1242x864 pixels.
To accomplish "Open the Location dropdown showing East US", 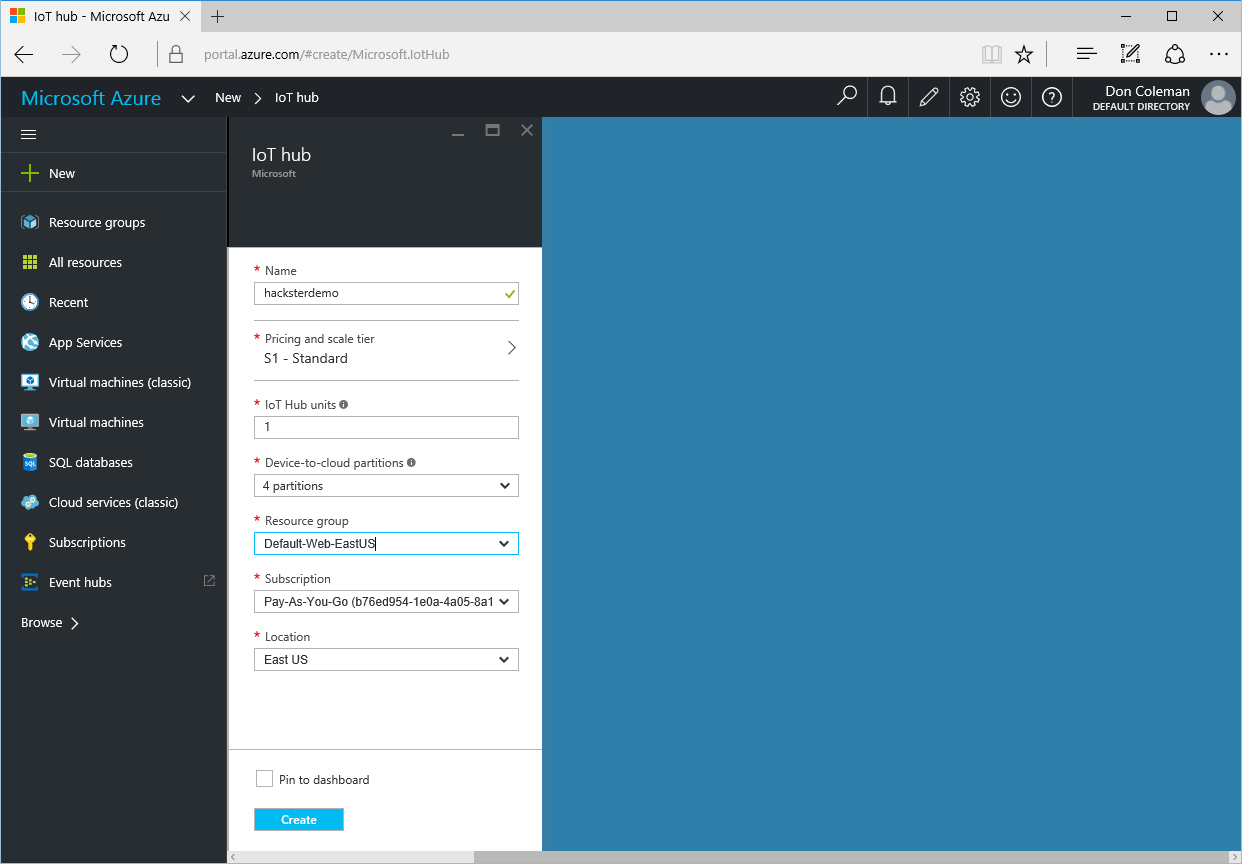I will [386, 660].
